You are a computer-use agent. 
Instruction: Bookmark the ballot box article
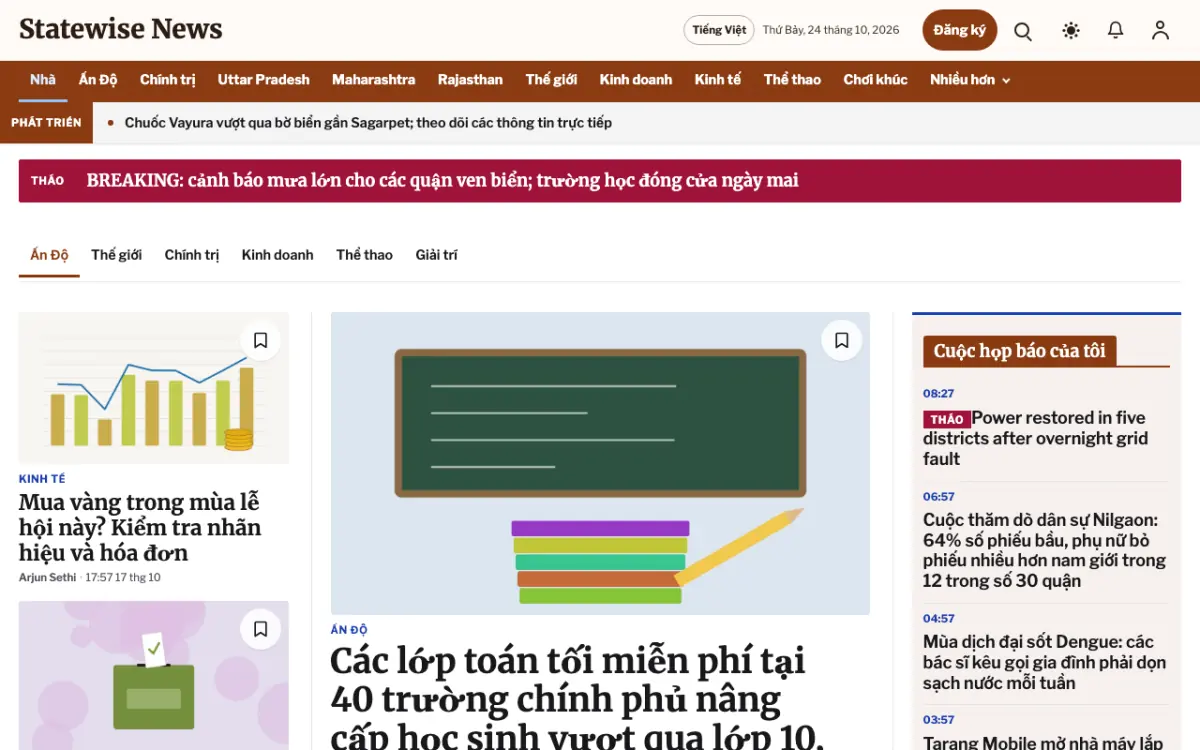pyautogui.click(x=261, y=629)
